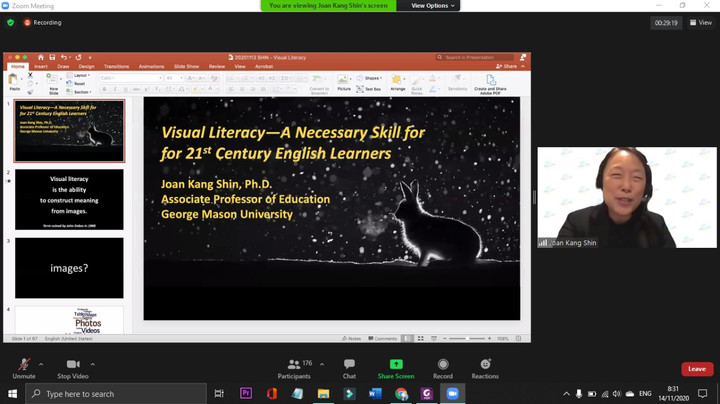Open the Insert ribbon tab

(41, 67)
